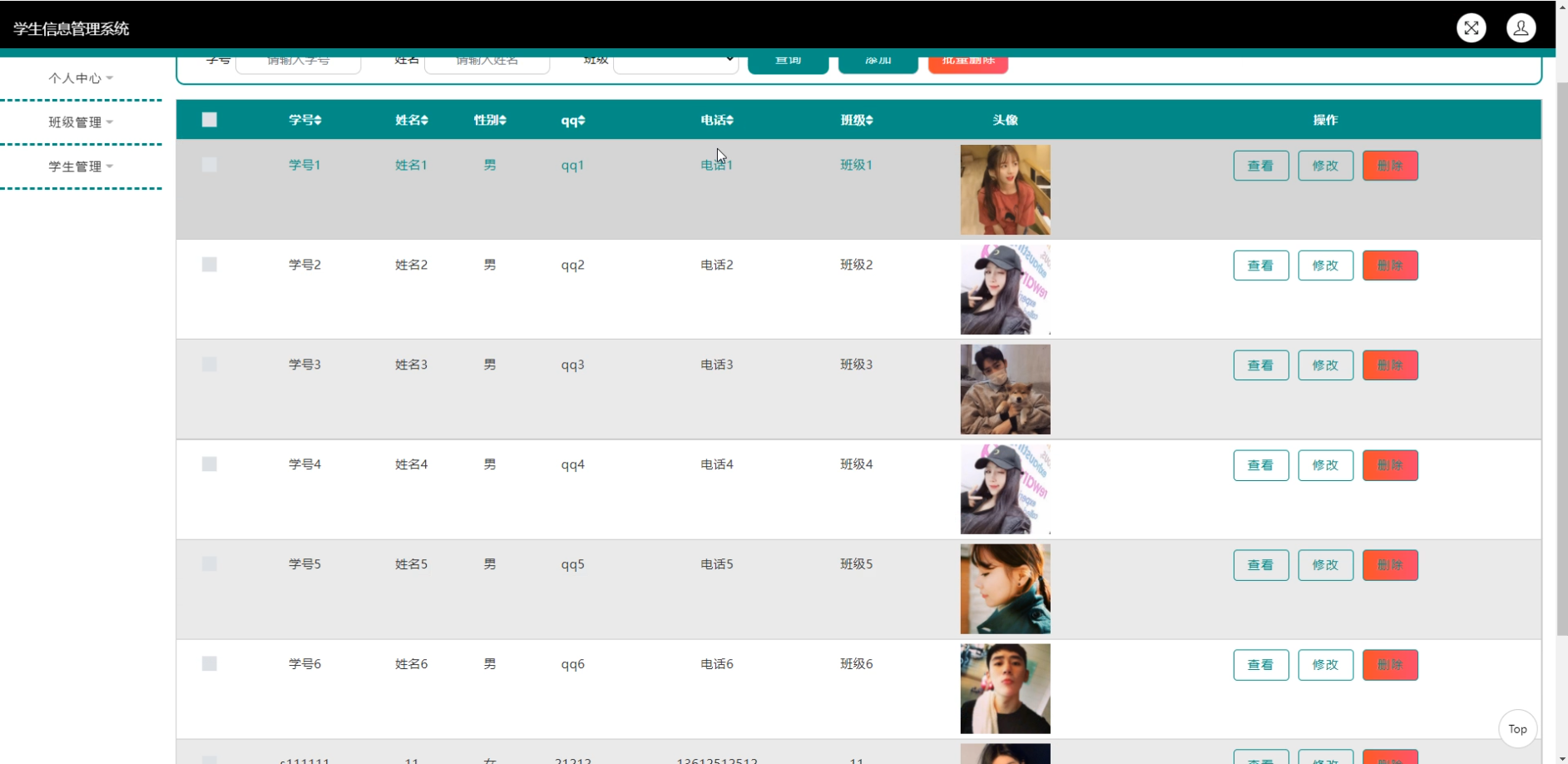Click 删除 button for 学号1
Screen dimensions: 1568x764
(1390, 166)
